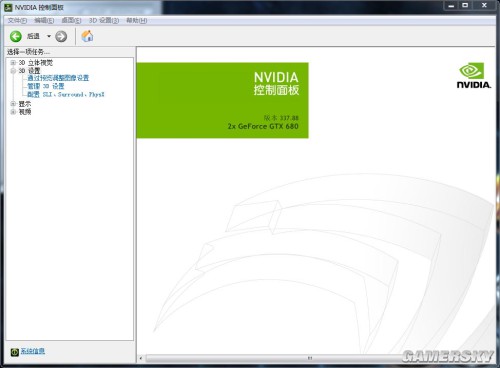Click the horizontal scrollbar left arrow

(141, 358)
